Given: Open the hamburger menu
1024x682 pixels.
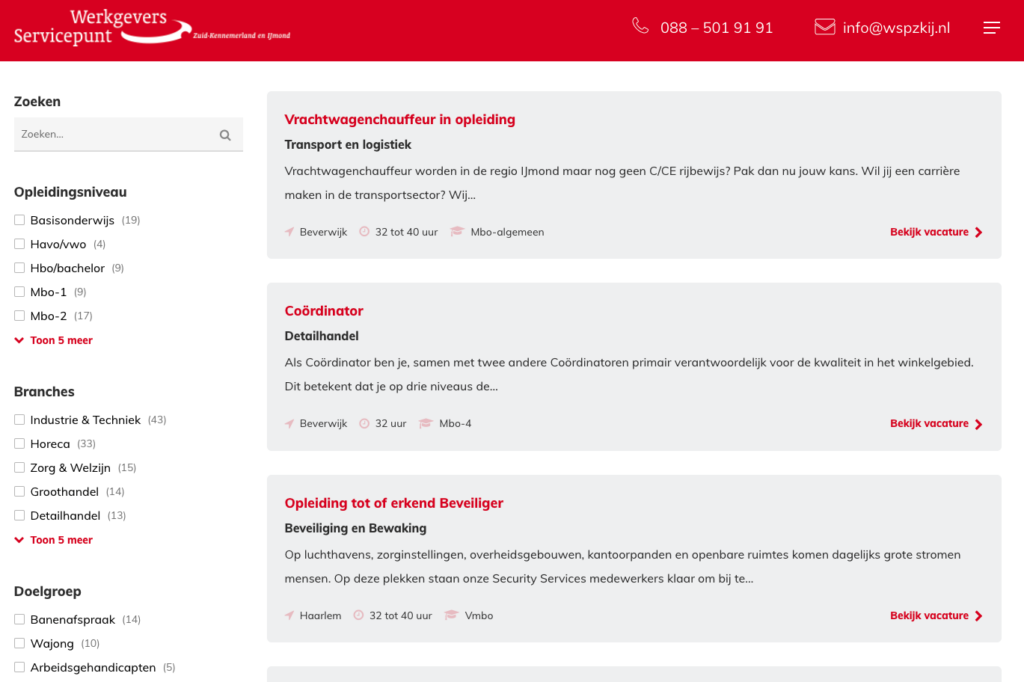Looking at the screenshot, I should (991, 28).
